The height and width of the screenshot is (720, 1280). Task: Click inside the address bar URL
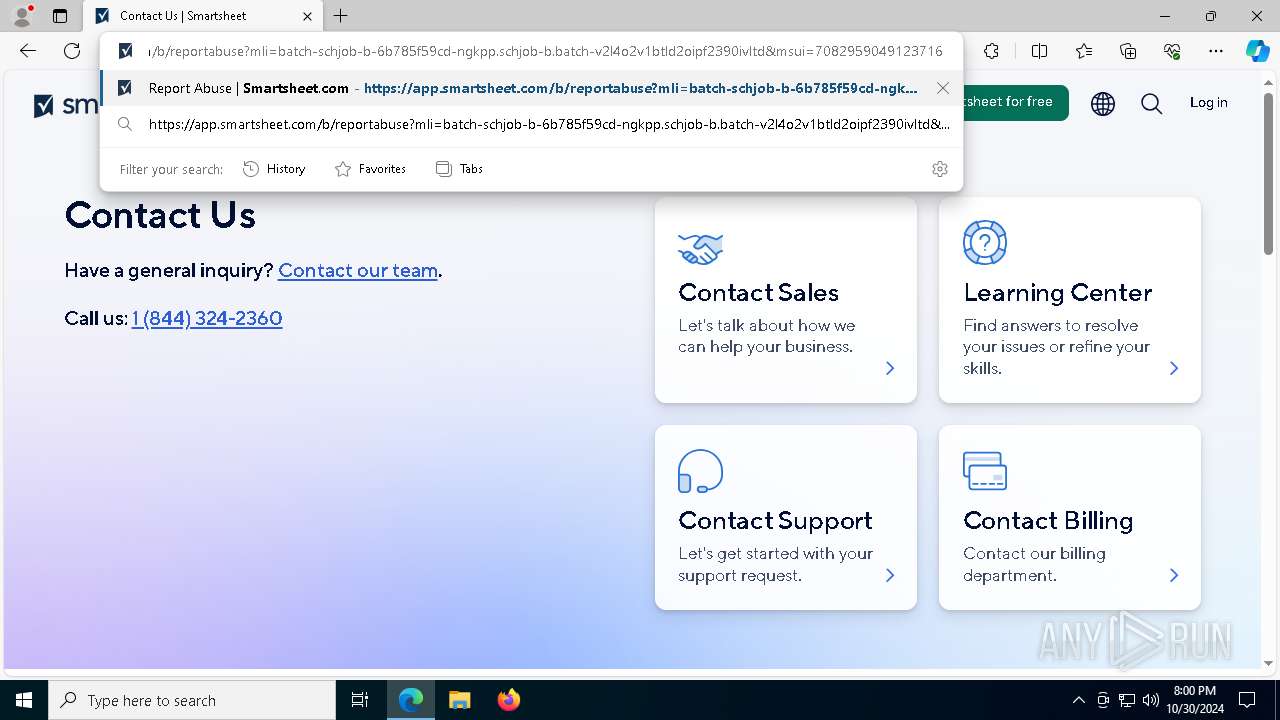point(545,51)
